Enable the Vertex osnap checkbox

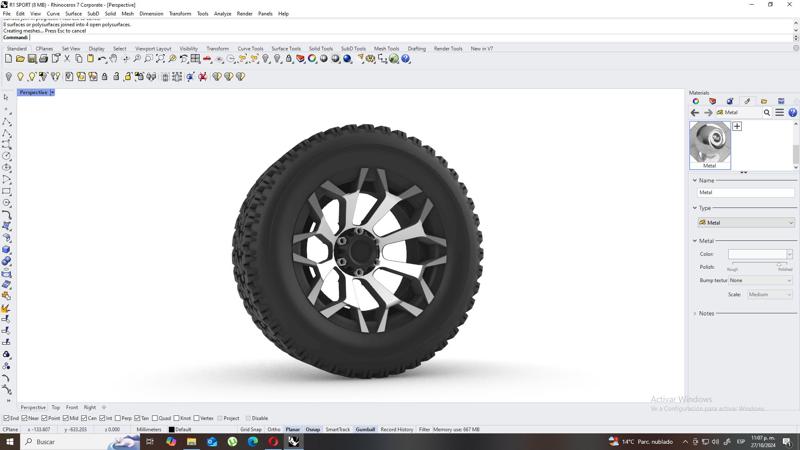[196, 418]
